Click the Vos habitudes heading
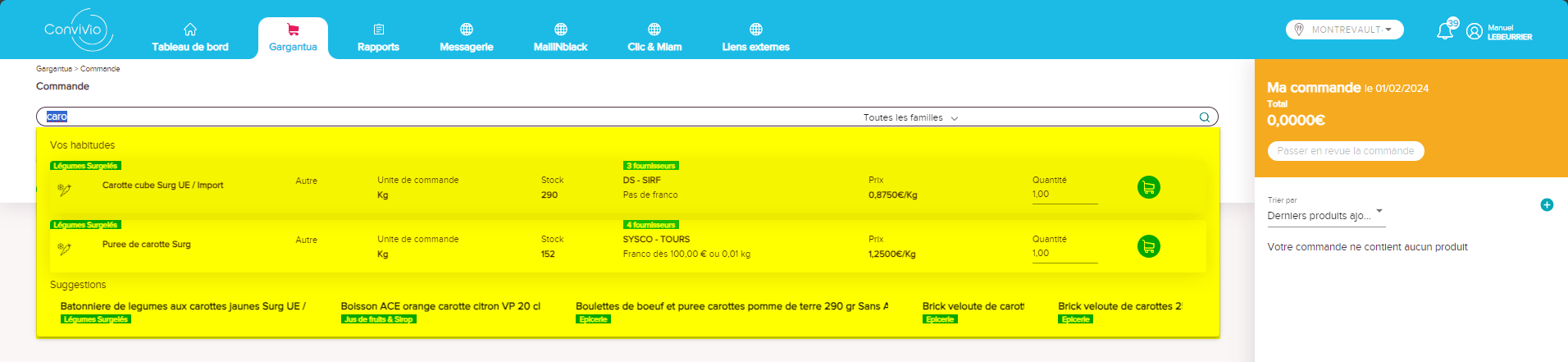This screenshot has height=362, width=1568. 83,145
